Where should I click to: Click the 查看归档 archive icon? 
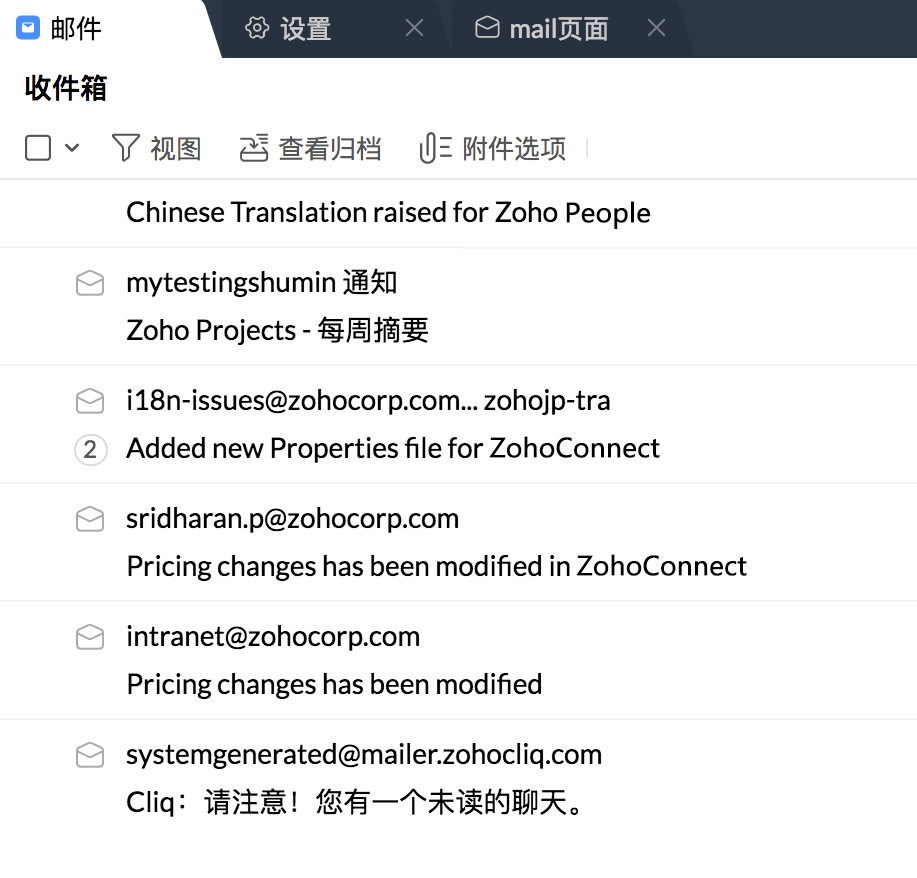254,148
